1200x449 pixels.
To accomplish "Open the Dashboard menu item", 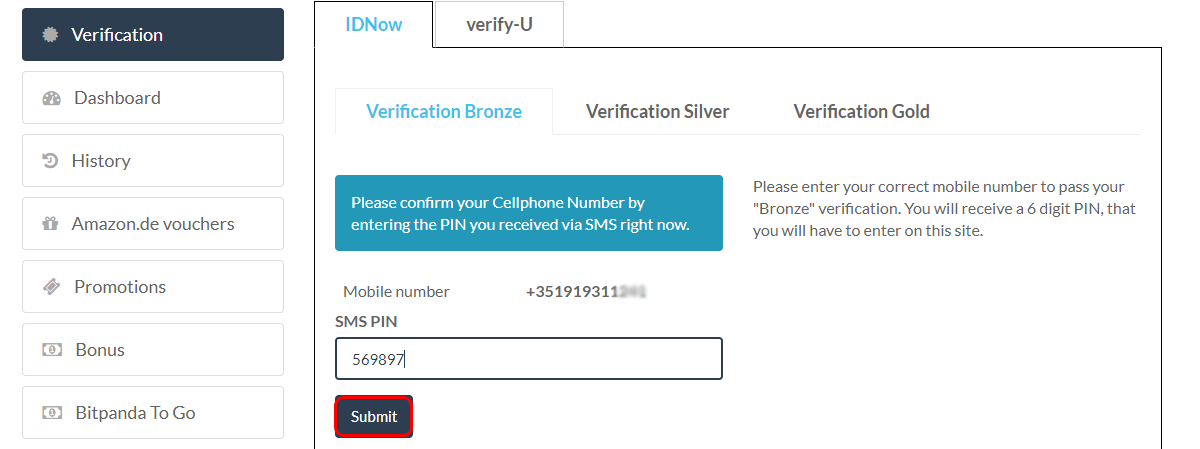I will click(153, 98).
